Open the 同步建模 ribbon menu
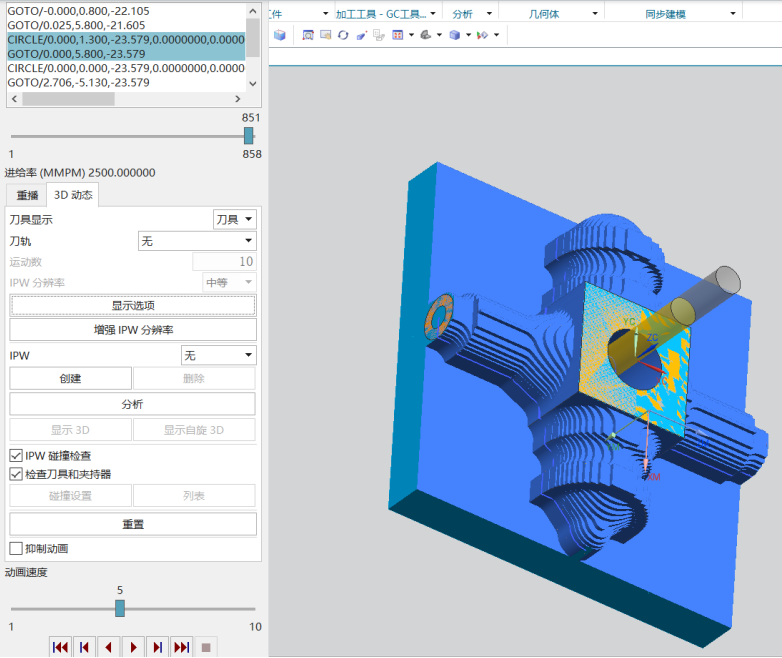The image size is (782, 658). click(x=690, y=14)
